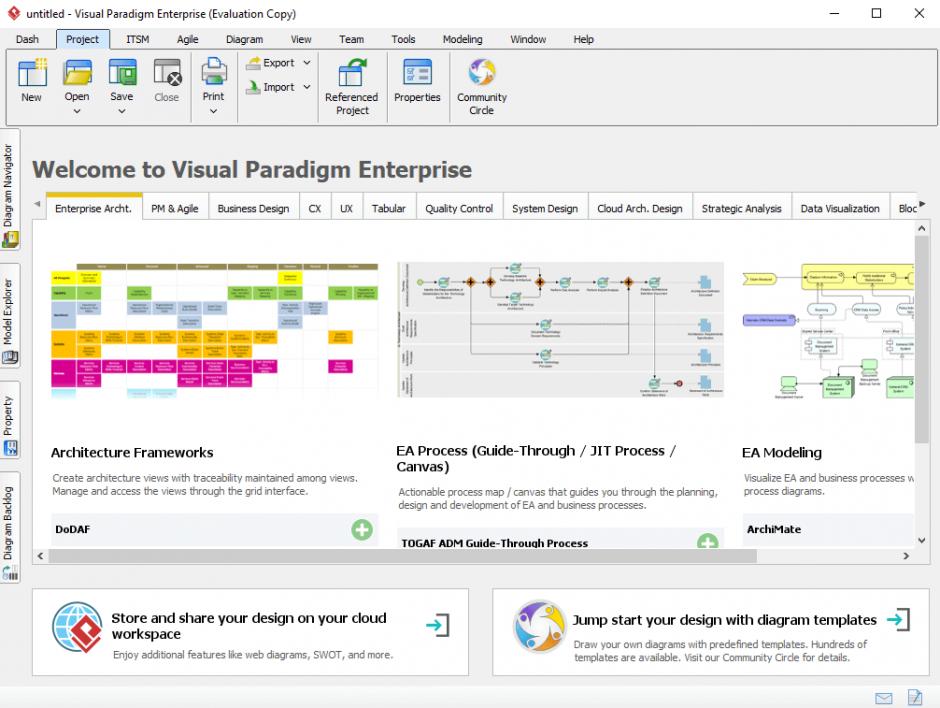Open the Diagram Navigator side panel

[9, 189]
